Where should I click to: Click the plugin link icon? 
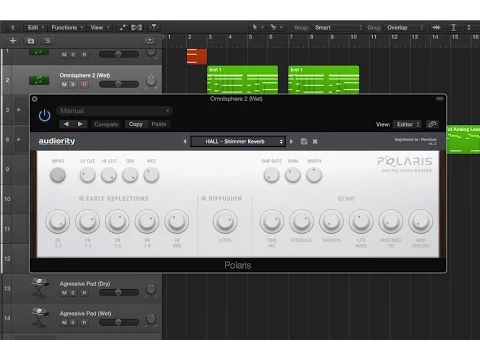pos(432,124)
